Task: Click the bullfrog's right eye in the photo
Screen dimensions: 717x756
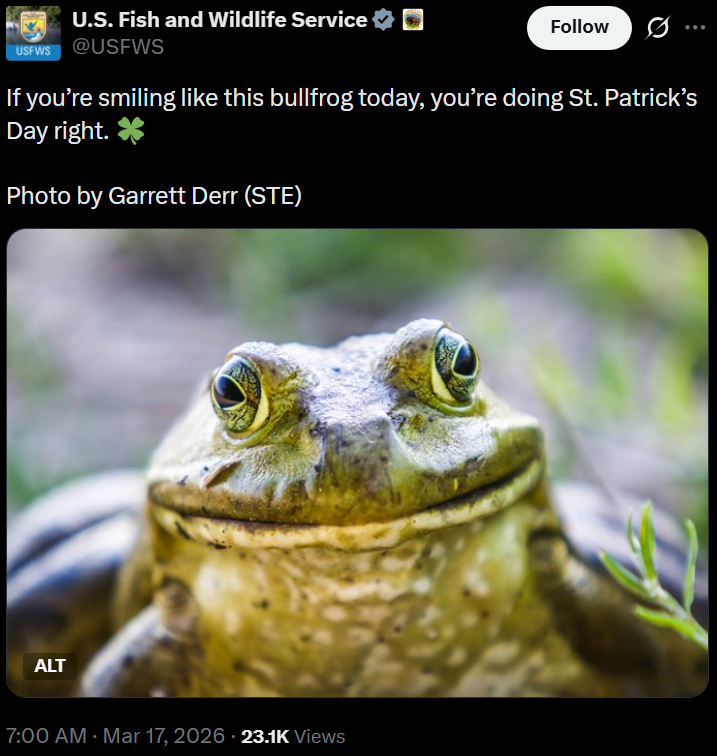Action: [455, 363]
